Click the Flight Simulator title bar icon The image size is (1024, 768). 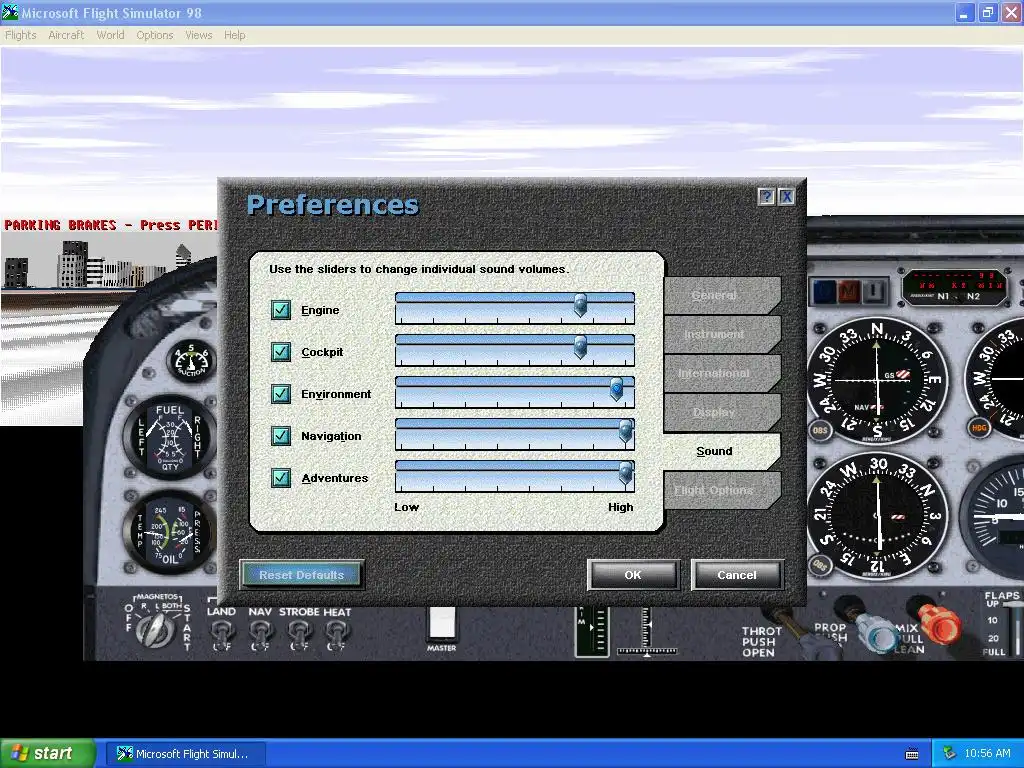[x=10, y=12]
